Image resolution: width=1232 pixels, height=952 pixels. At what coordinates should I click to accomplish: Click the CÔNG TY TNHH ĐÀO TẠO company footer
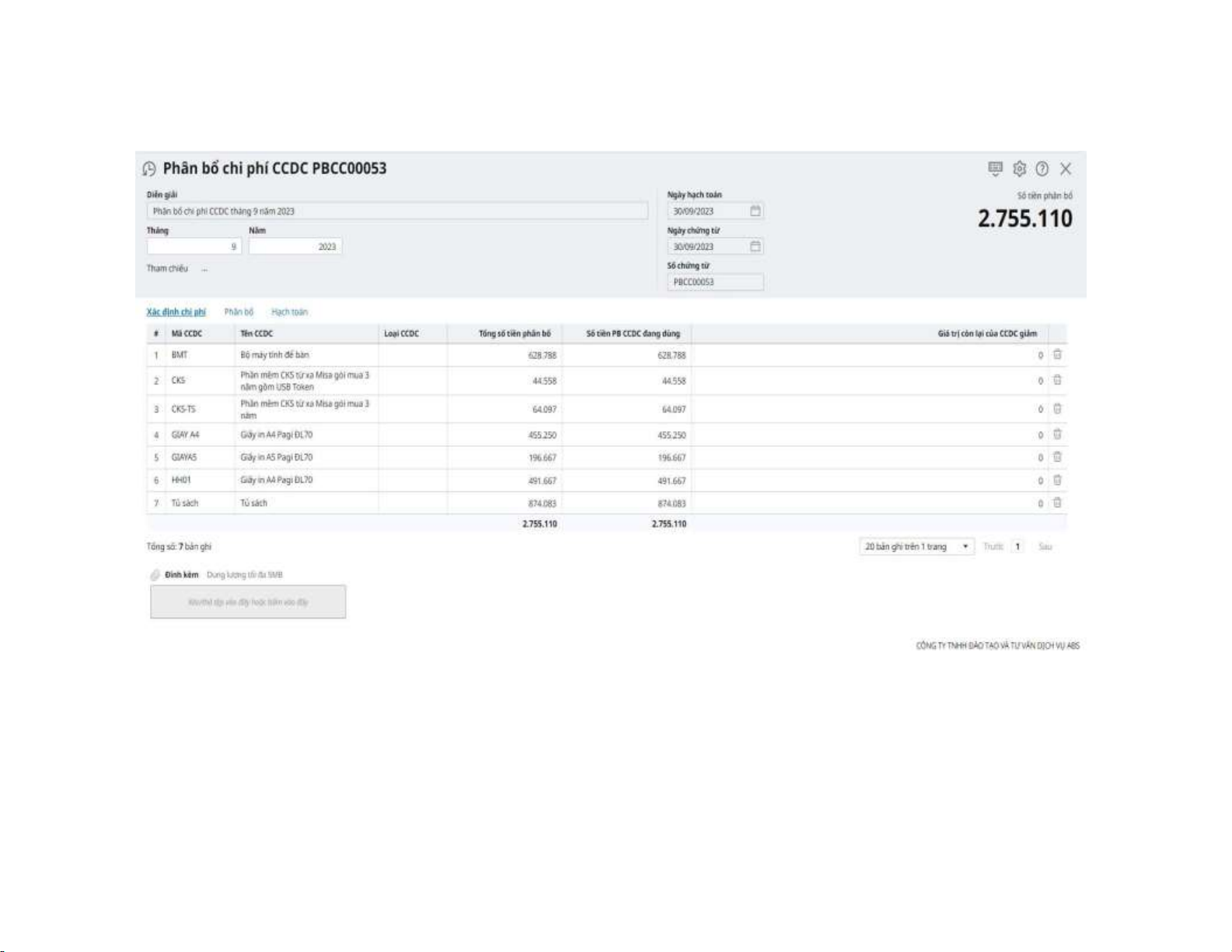tap(998, 646)
